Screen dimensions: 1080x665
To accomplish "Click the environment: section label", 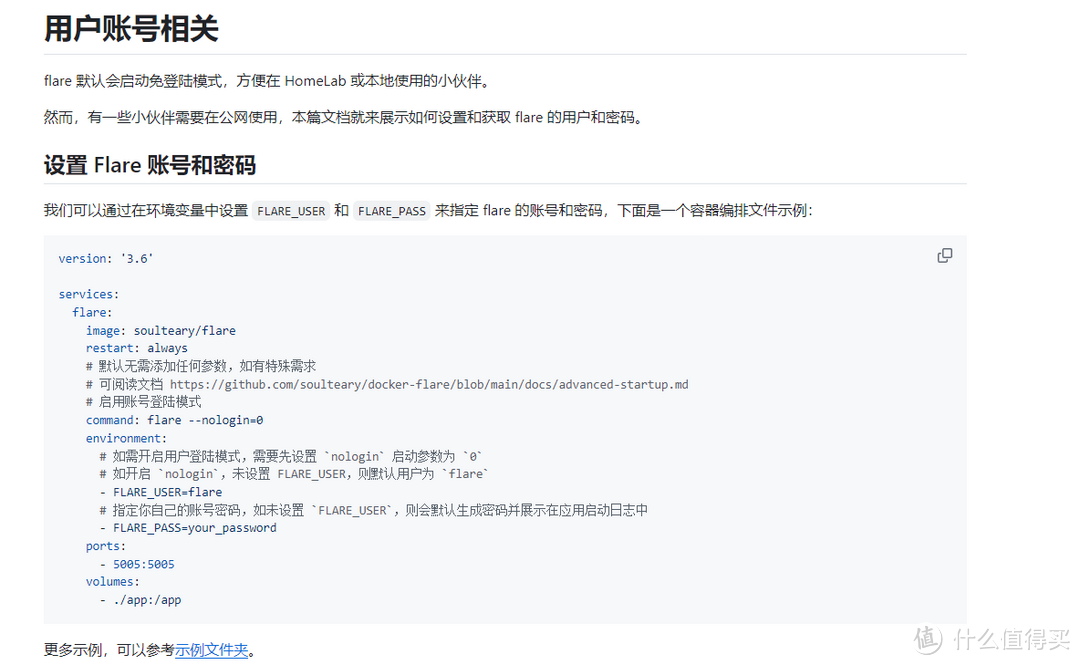I will click(x=125, y=437).
